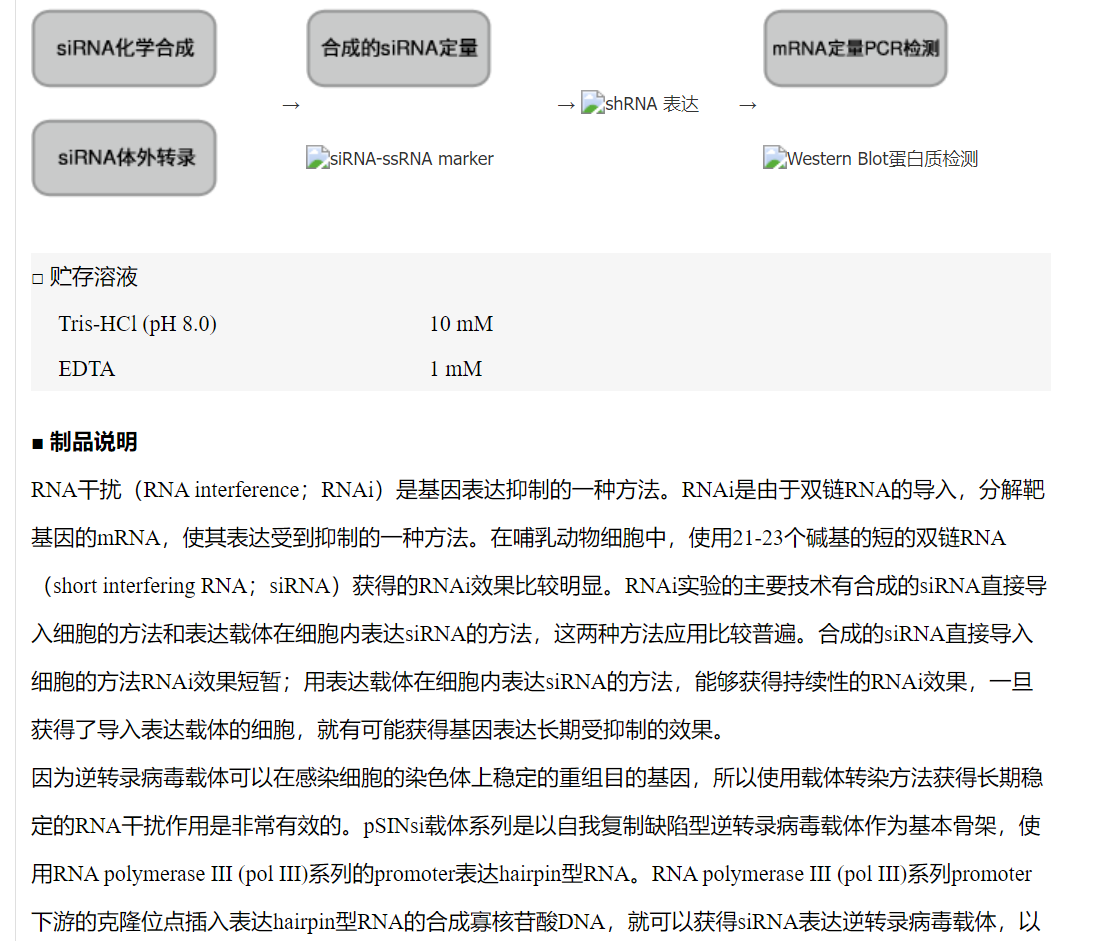
Task: Click the Tris-HCl (pH 8.0) table cell
Action: pyautogui.click(x=137, y=324)
